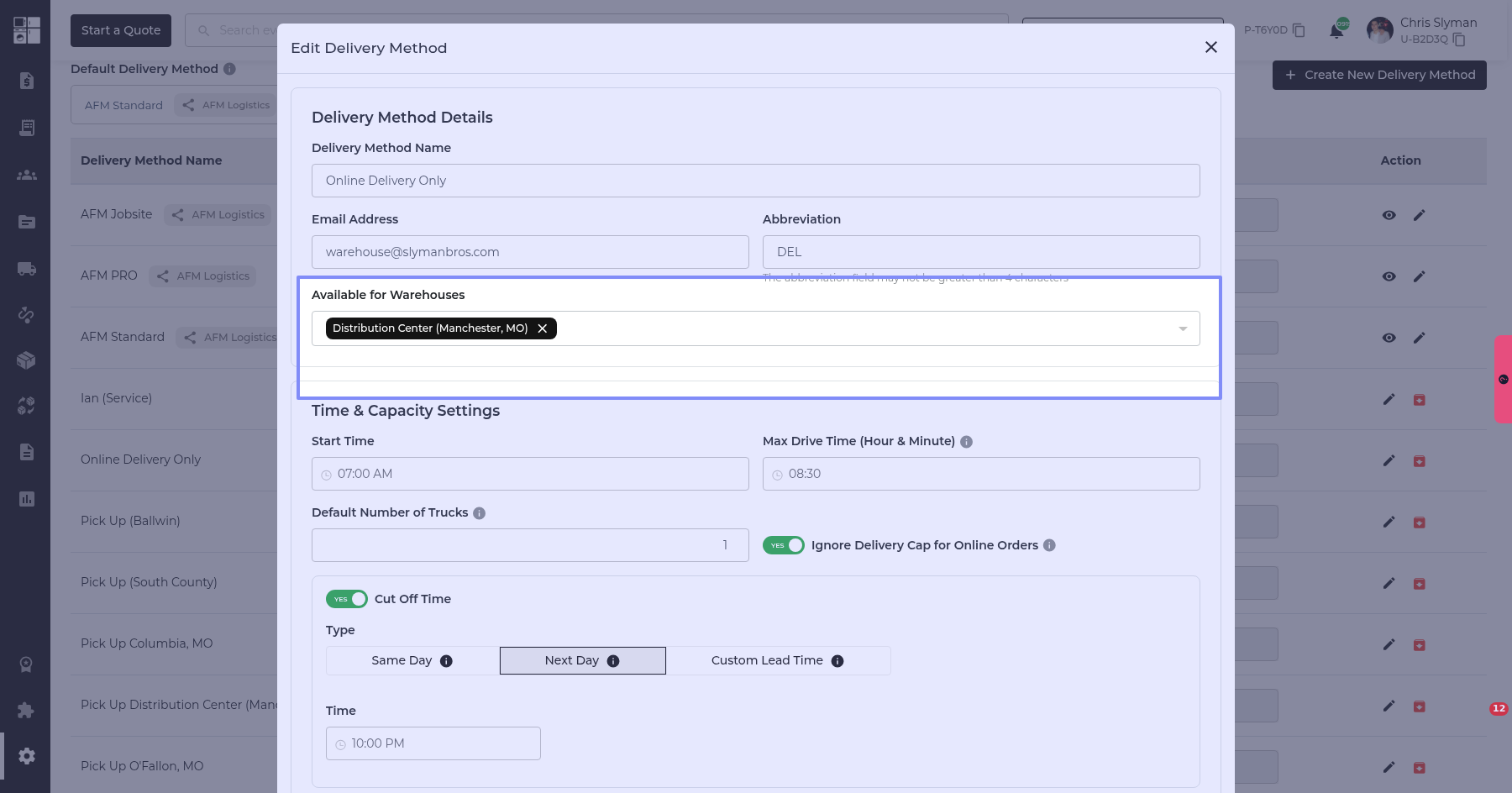This screenshot has width=1512, height=793.
Task: Click the info icon beside Max Drive Time
Action: 966,442
